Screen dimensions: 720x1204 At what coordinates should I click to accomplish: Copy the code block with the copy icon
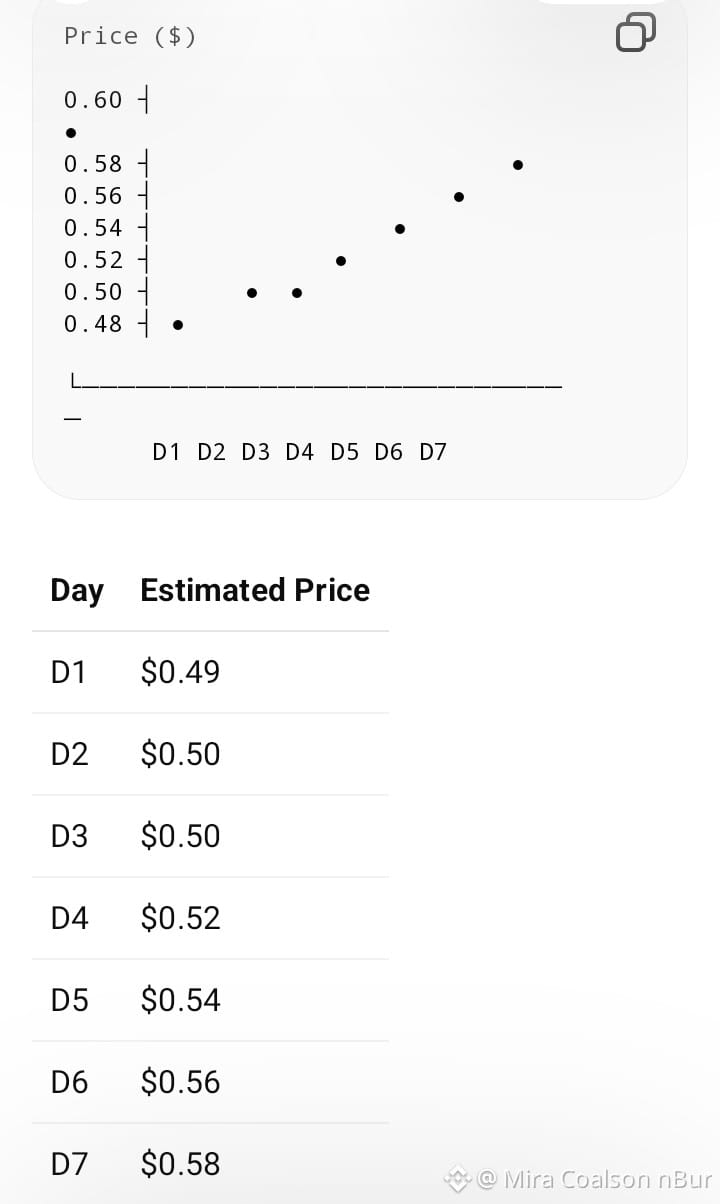[x=636, y=32]
